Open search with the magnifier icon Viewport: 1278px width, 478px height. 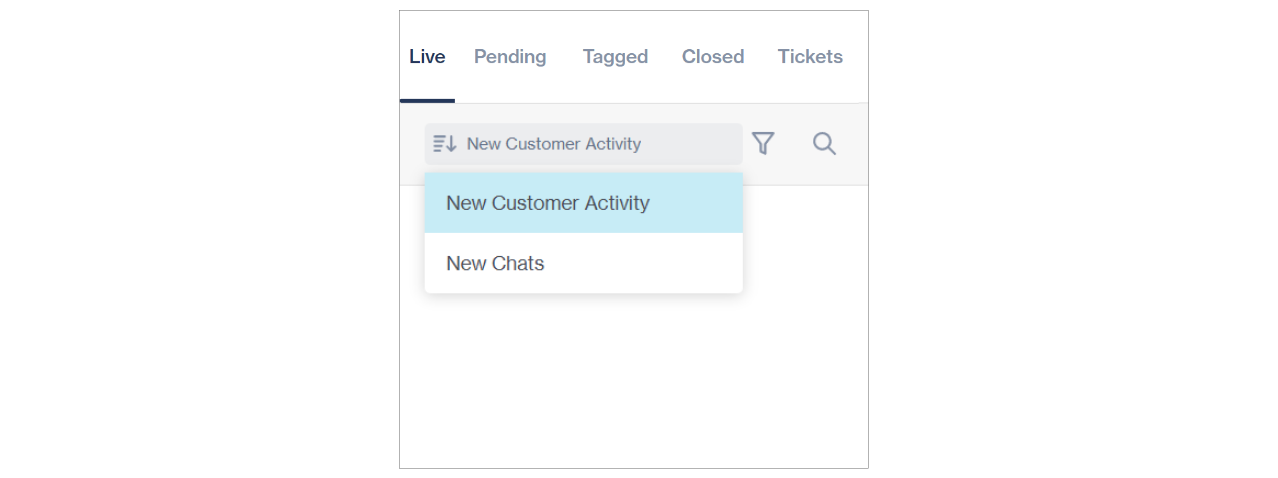pos(824,144)
